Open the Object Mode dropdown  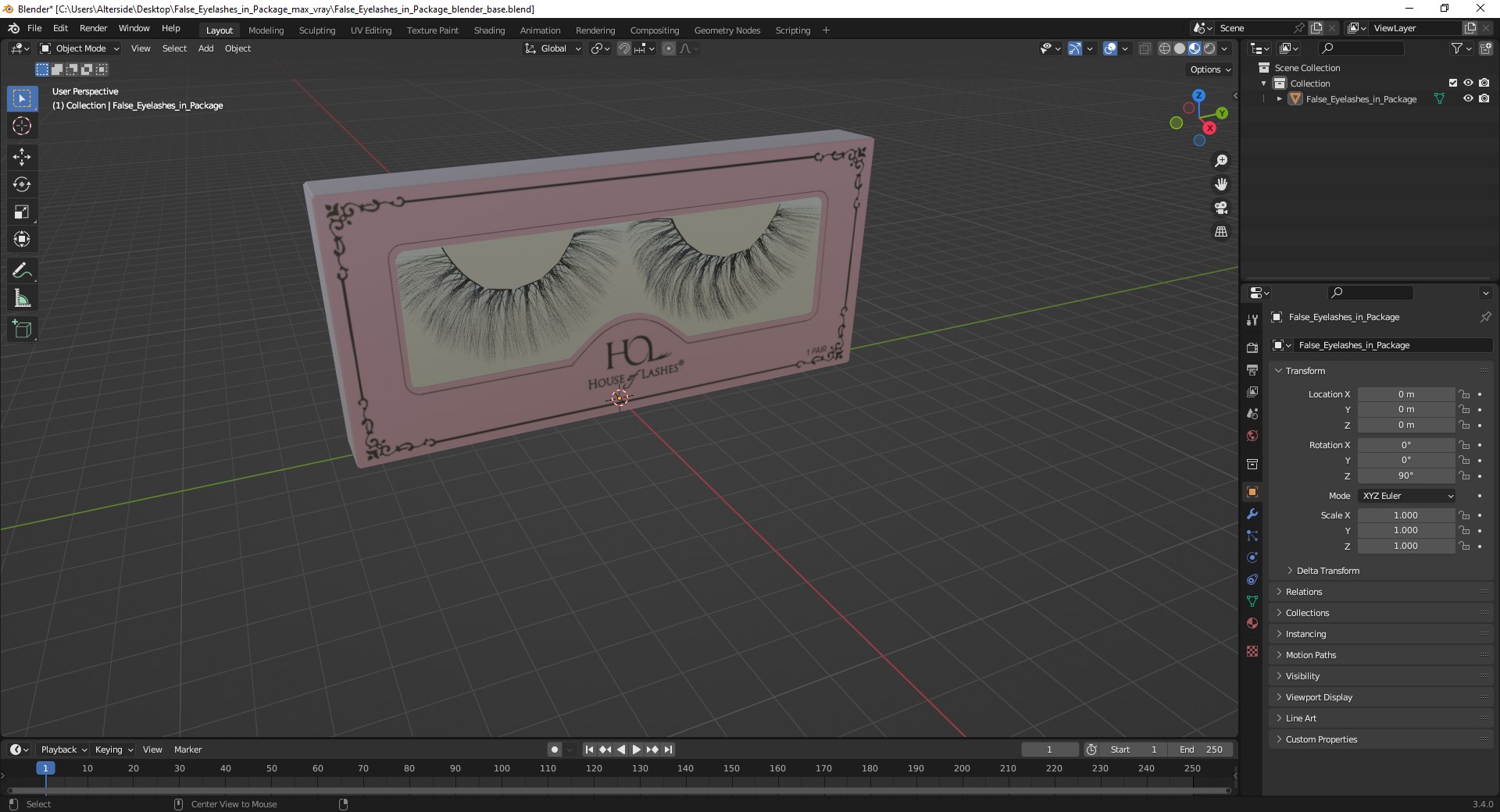coord(80,48)
